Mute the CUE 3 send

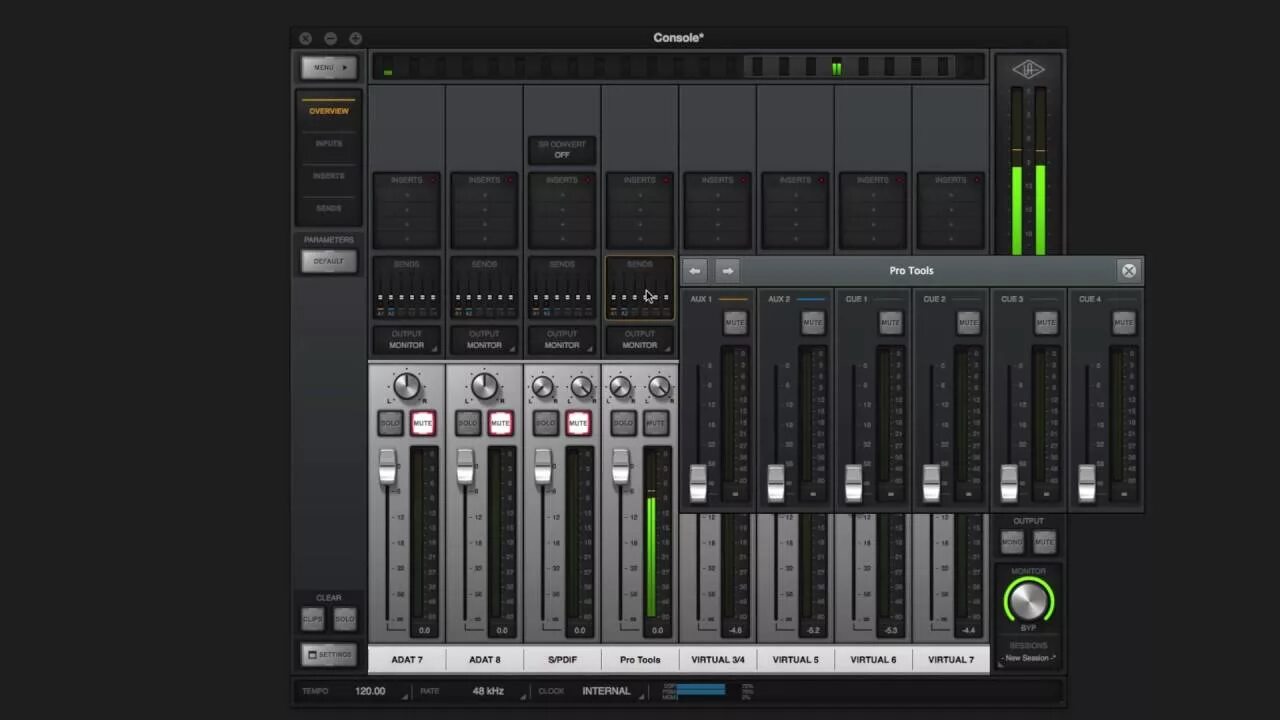(1046, 322)
